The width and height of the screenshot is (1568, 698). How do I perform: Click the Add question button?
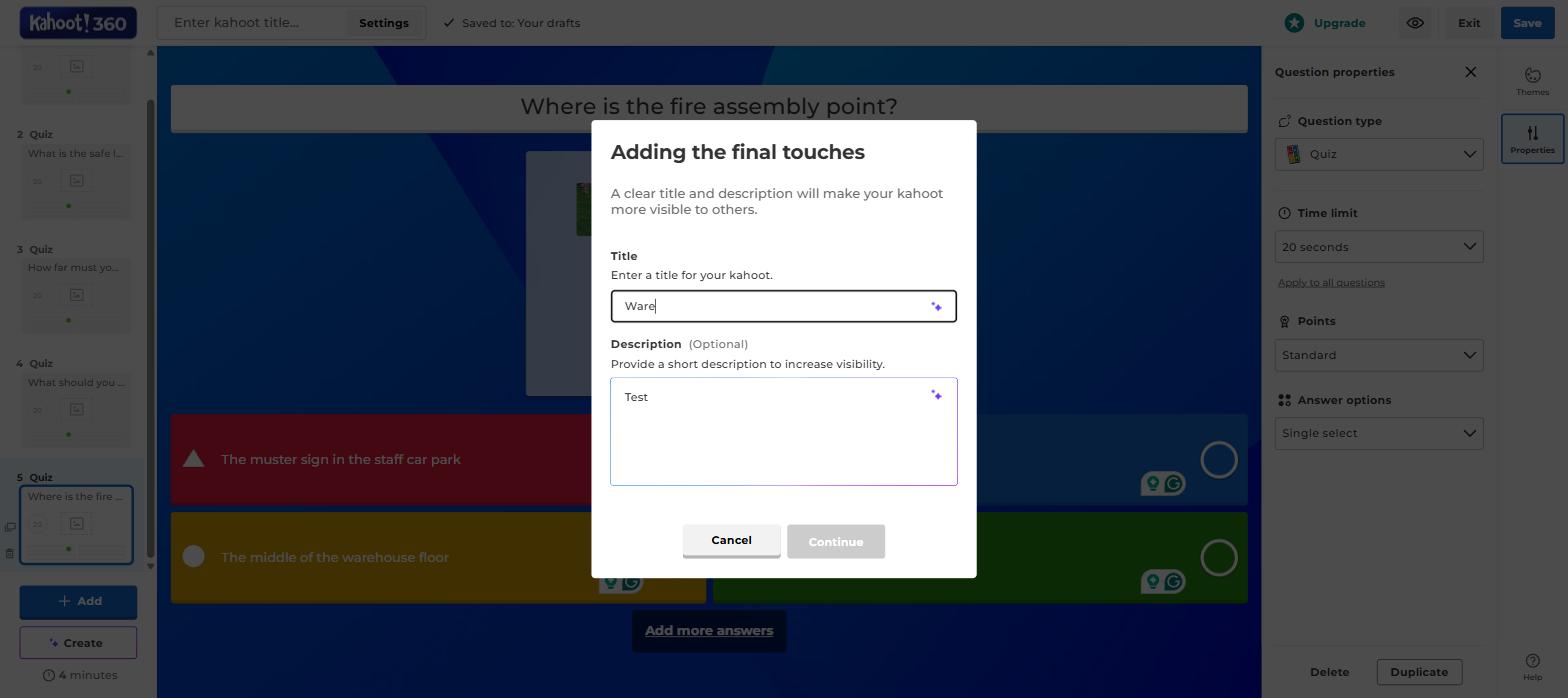click(78, 601)
